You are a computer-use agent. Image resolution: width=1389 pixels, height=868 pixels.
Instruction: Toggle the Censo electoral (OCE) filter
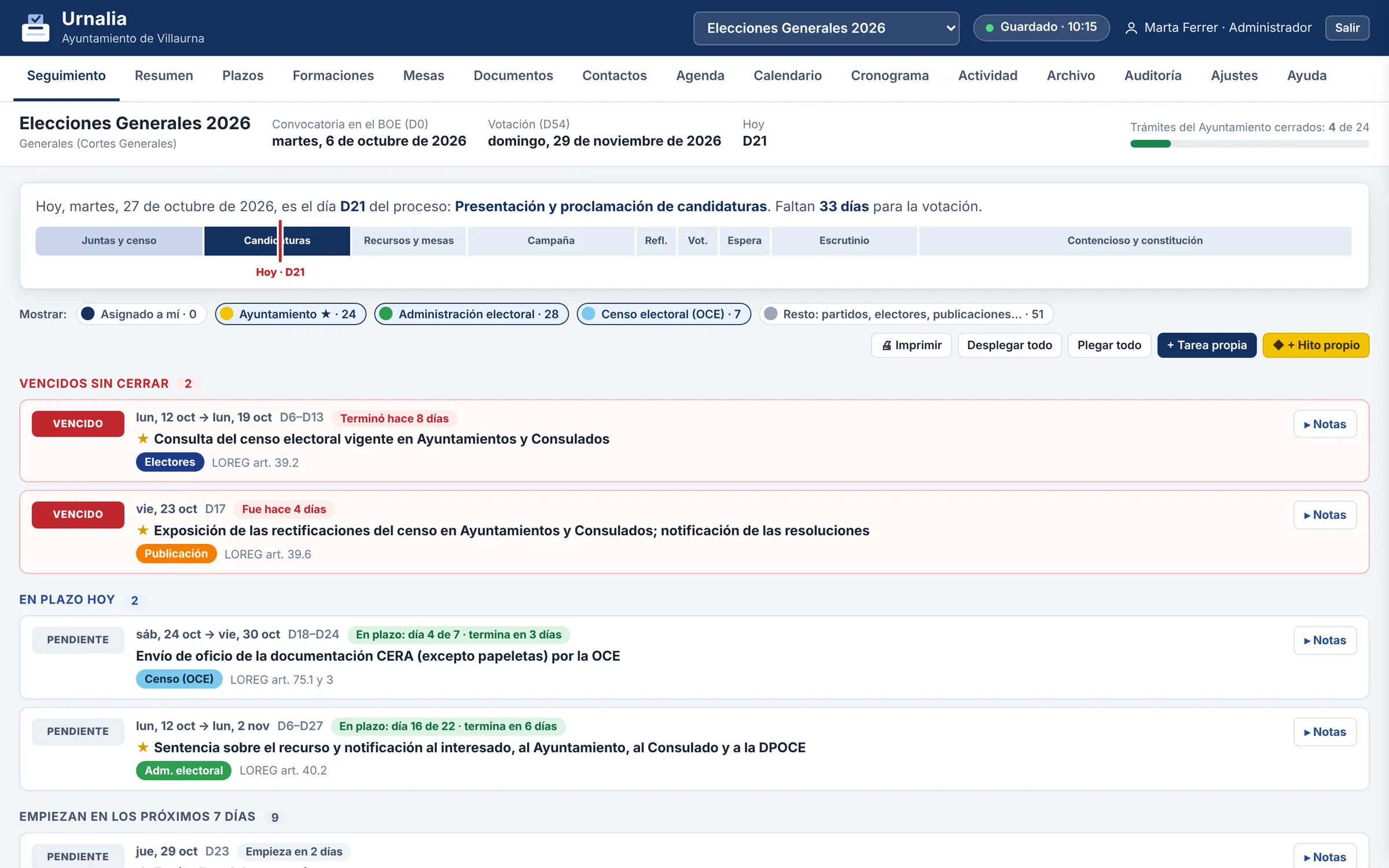pos(664,314)
